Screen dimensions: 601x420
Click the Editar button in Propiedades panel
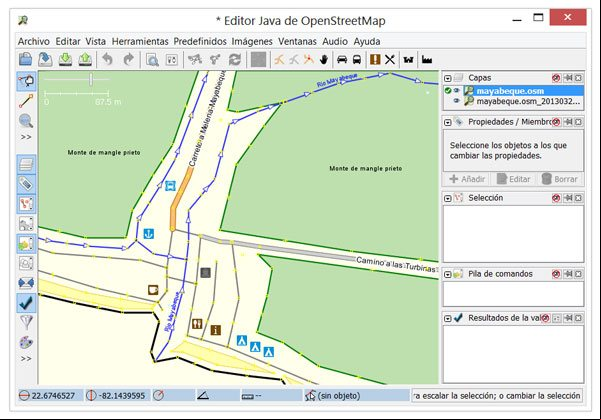[x=514, y=179]
